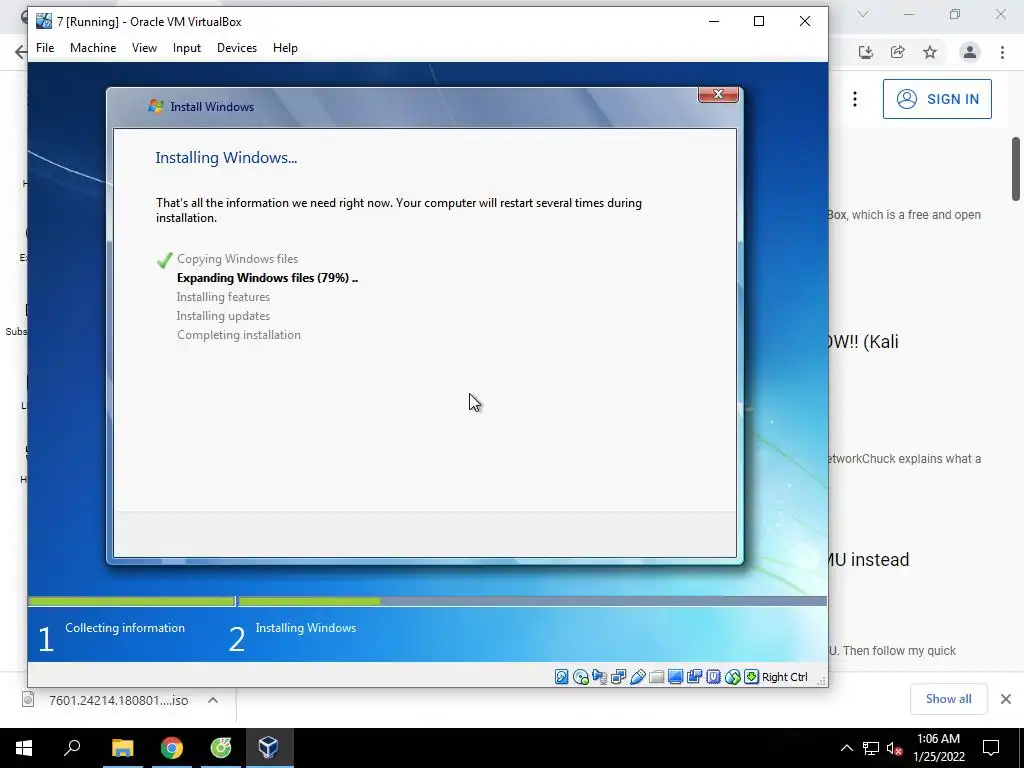Click the 'Installing Windows...' heading

click(226, 157)
